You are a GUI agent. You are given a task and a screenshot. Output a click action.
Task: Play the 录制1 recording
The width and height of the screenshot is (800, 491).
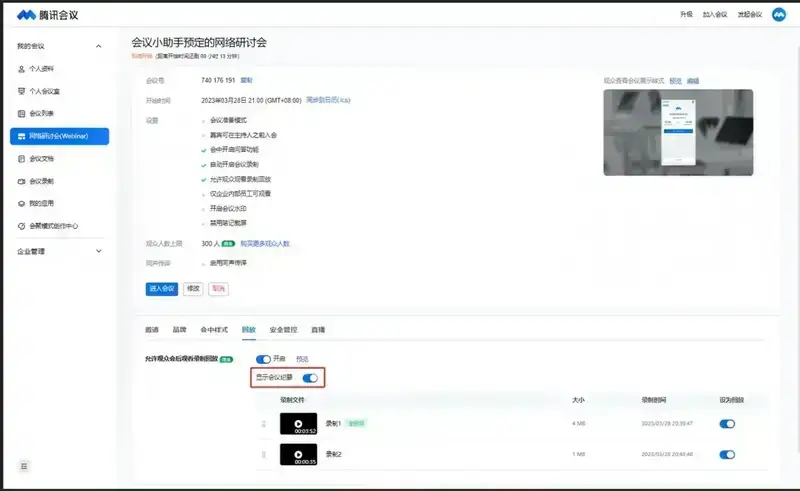298,424
